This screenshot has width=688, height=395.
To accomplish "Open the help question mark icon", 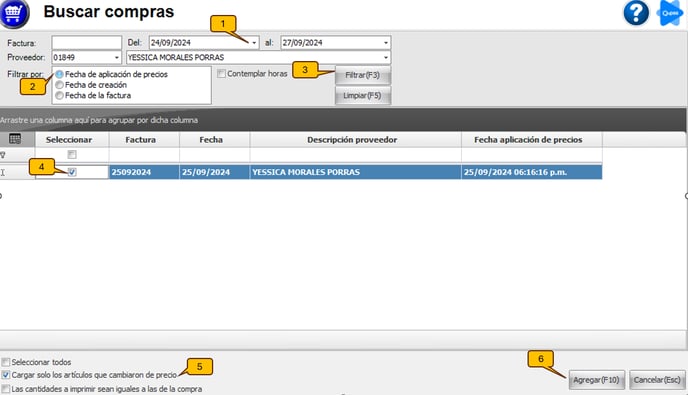I will (x=636, y=13).
